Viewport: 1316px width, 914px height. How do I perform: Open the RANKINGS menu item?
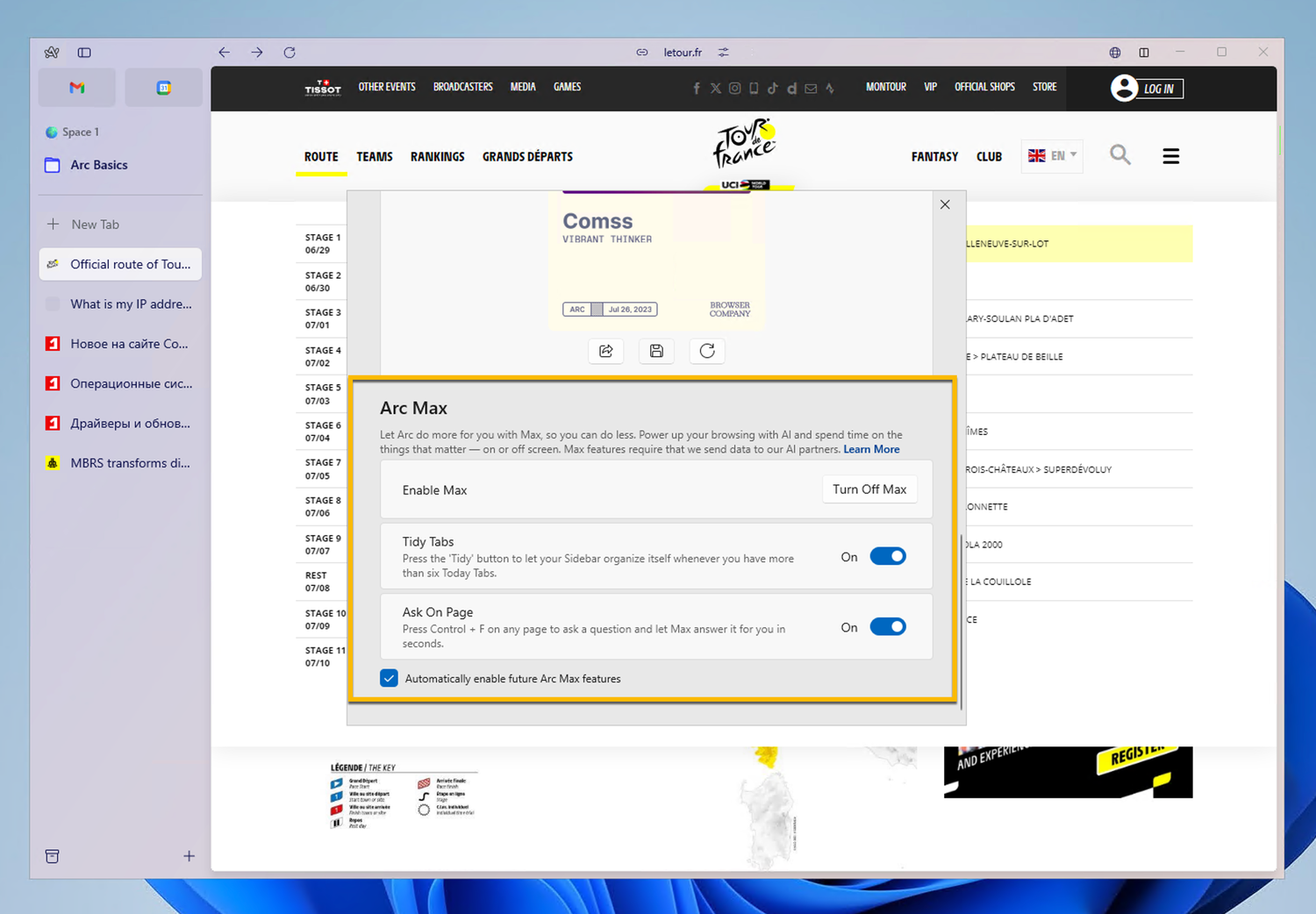click(x=438, y=157)
